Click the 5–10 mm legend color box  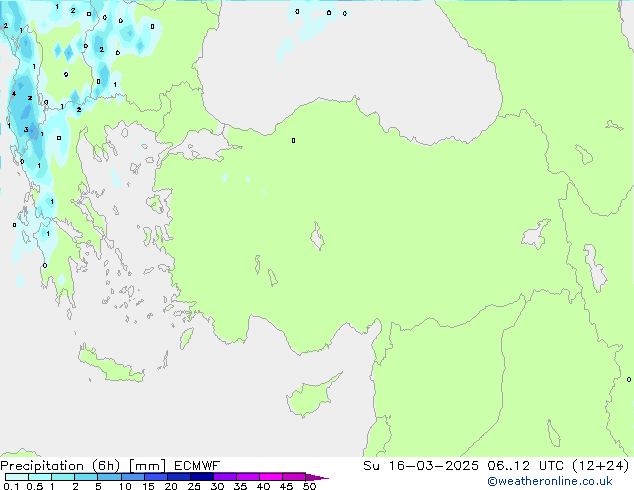tap(109, 477)
